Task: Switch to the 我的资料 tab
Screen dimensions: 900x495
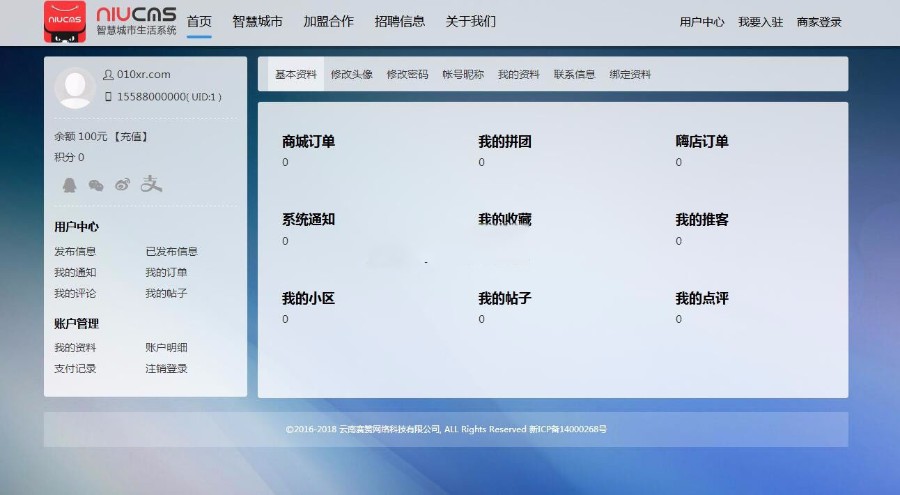Action: click(x=519, y=74)
